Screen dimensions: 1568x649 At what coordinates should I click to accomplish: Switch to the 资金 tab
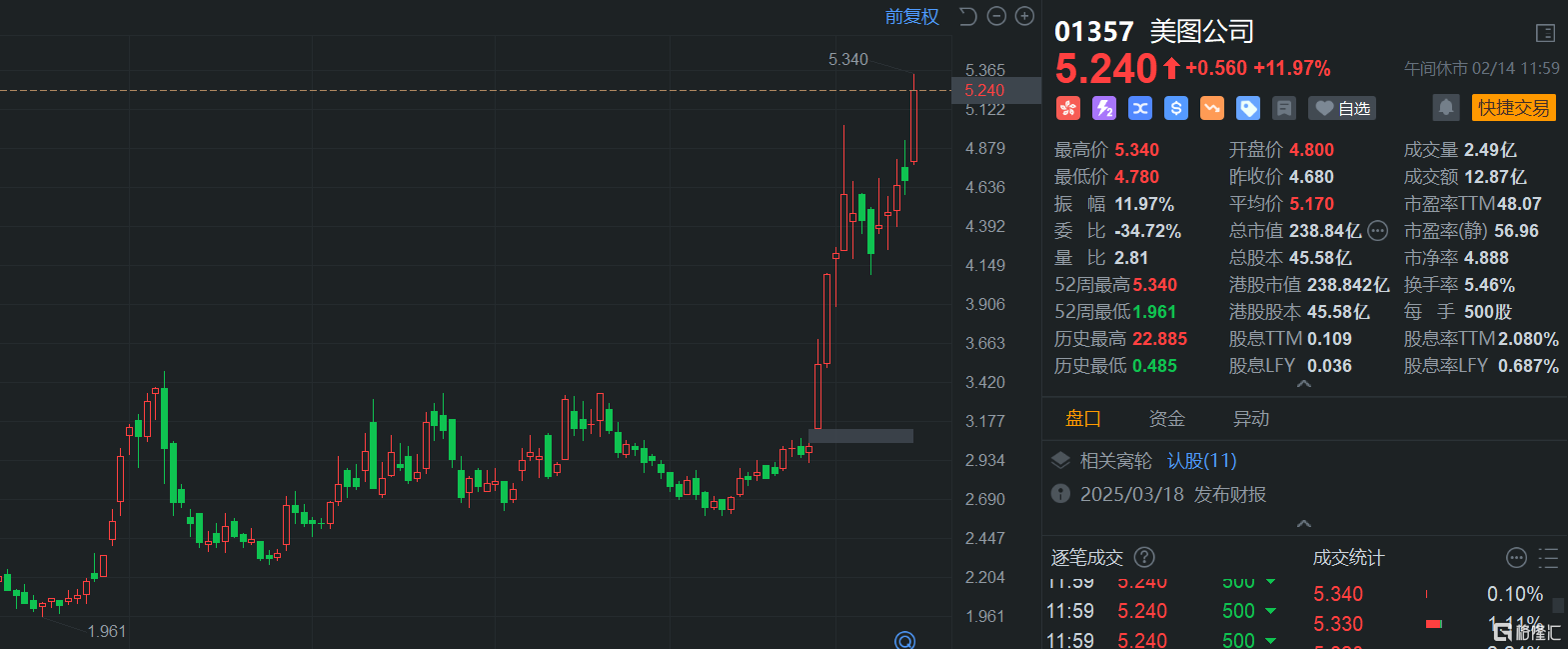1166,419
